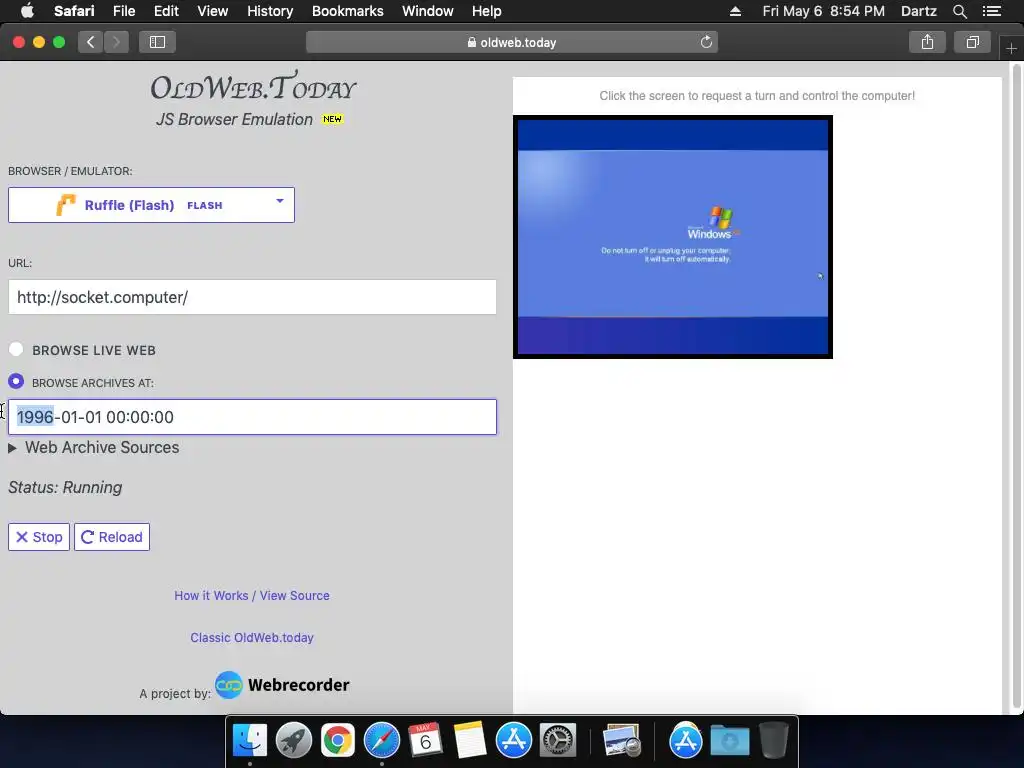Open Notification Center list icon
Image resolution: width=1024 pixels, height=768 pixels.
[x=991, y=11]
